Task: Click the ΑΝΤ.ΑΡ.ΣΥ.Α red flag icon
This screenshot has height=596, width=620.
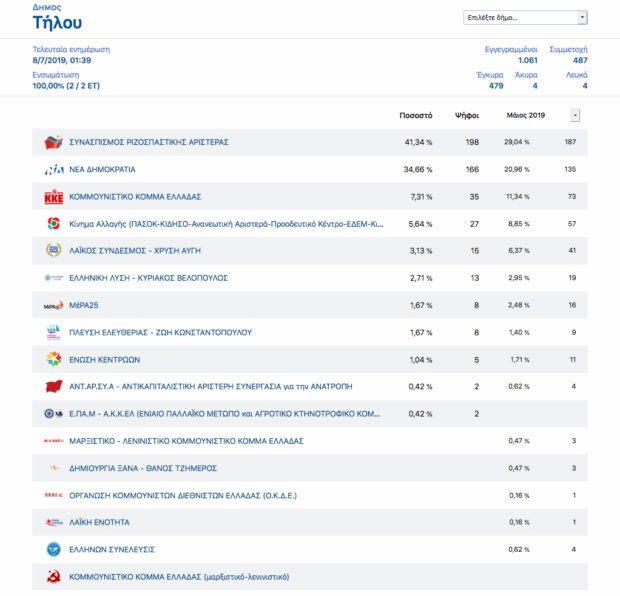Action: 54,386
